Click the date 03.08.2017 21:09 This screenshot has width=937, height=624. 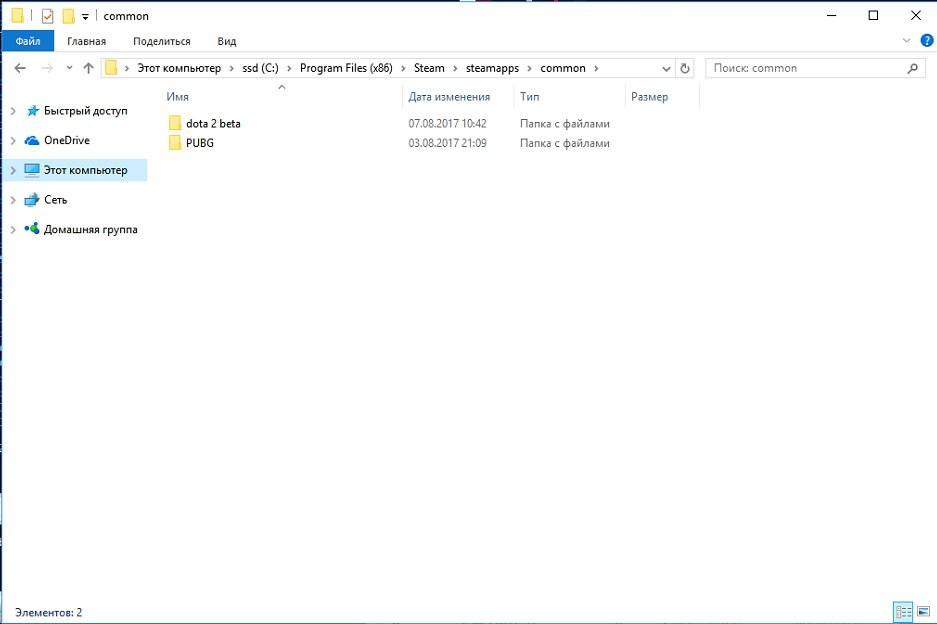[x=448, y=143]
